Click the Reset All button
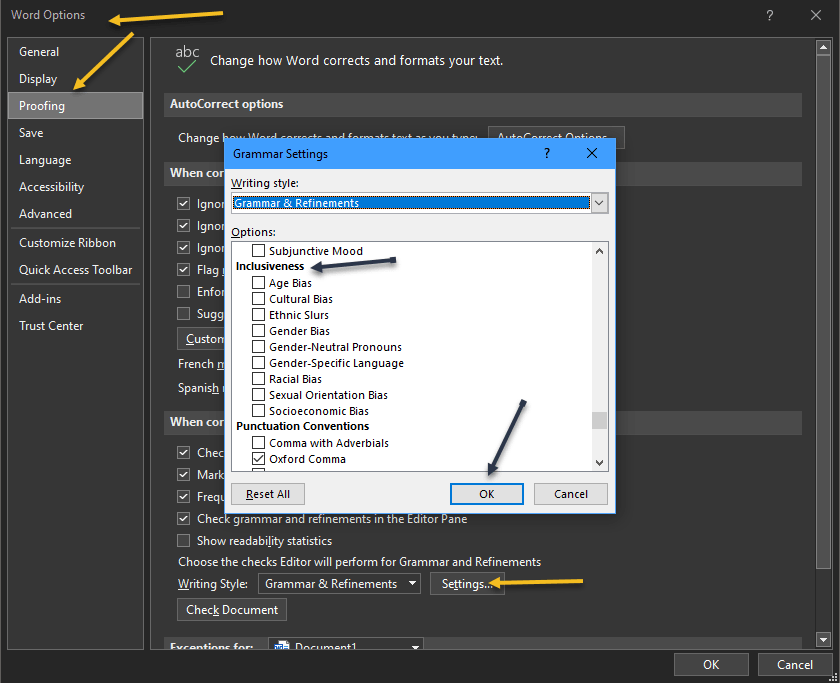Screen dimensions: 840x683 [268, 494]
